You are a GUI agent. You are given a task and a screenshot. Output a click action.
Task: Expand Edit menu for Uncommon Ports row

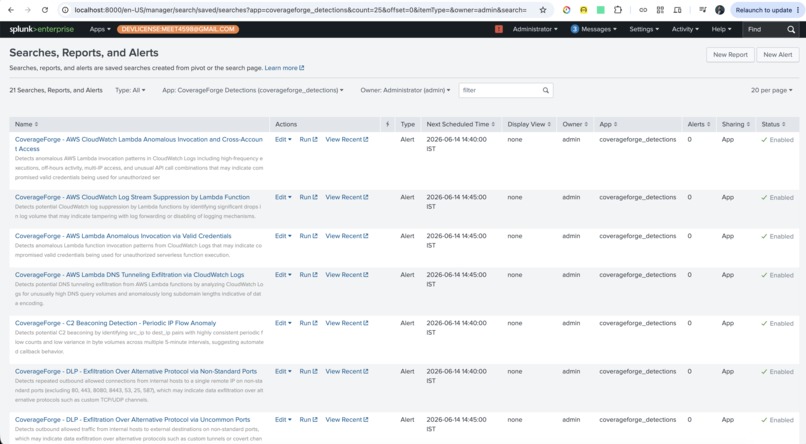point(283,420)
